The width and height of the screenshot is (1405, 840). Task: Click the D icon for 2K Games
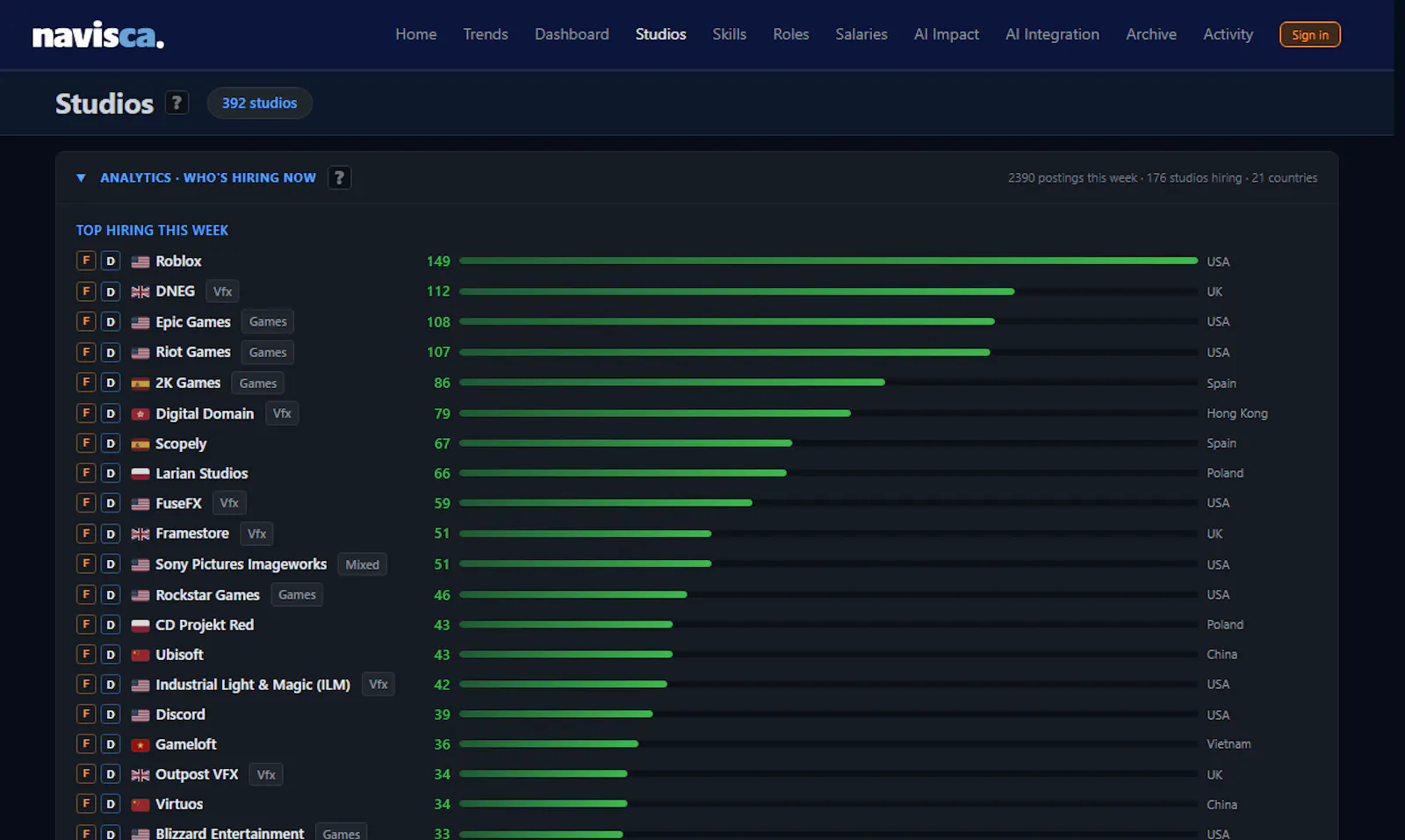click(111, 383)
